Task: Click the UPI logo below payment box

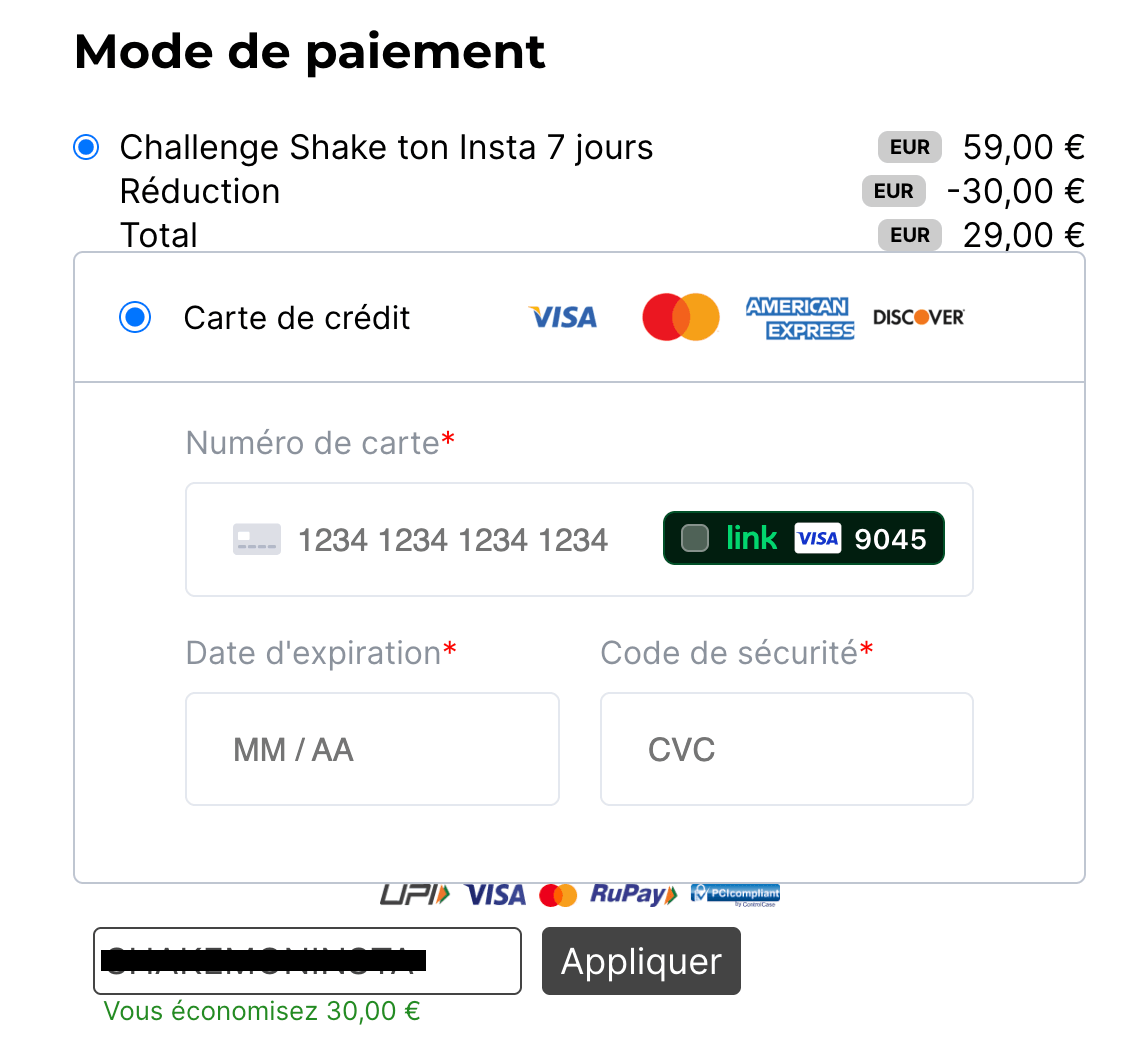Action: click(x=415, y=894)
